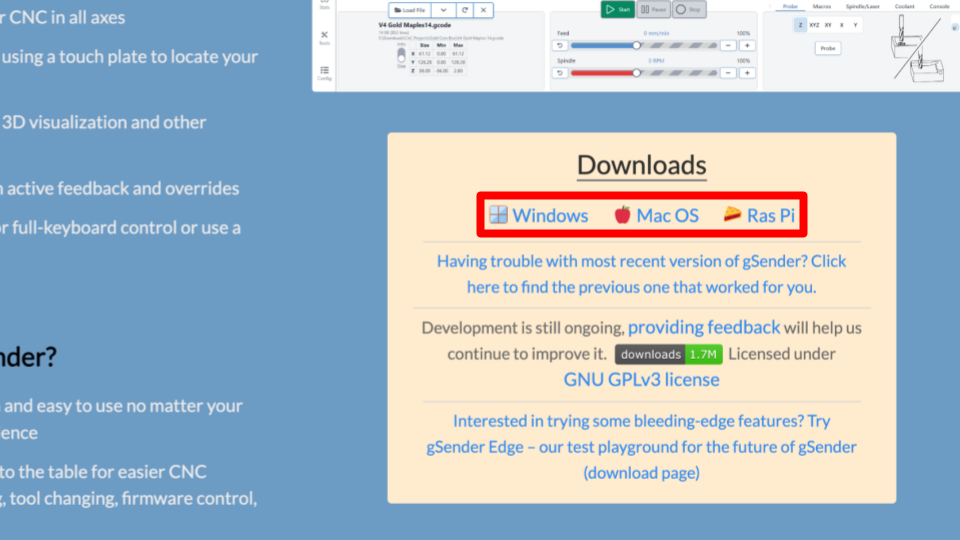Expand the chevron dropdown next to Load File
The width and height of the screenshot is (960, 540).
443,10
